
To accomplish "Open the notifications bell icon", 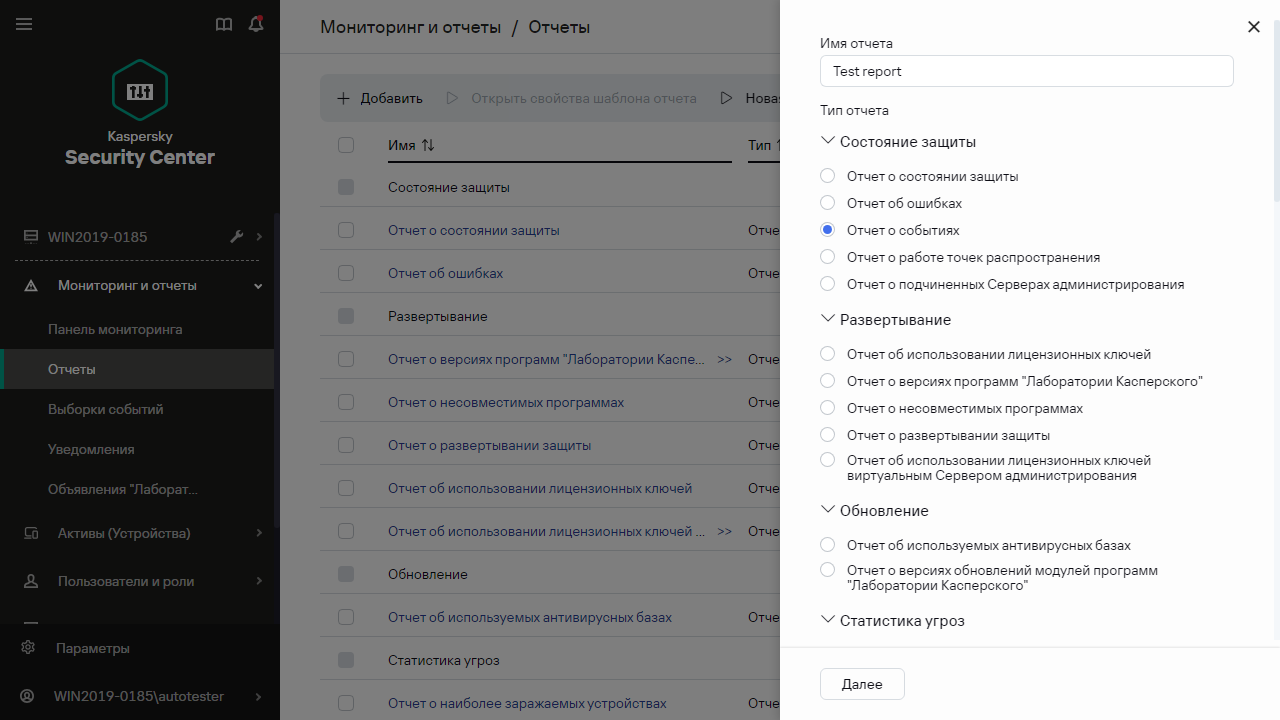I will (256, 24).
